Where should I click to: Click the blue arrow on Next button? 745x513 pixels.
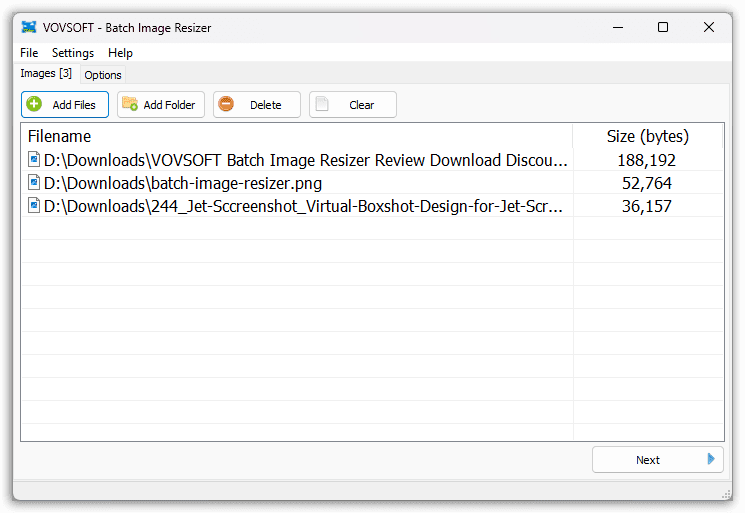[x=711, y=459]
